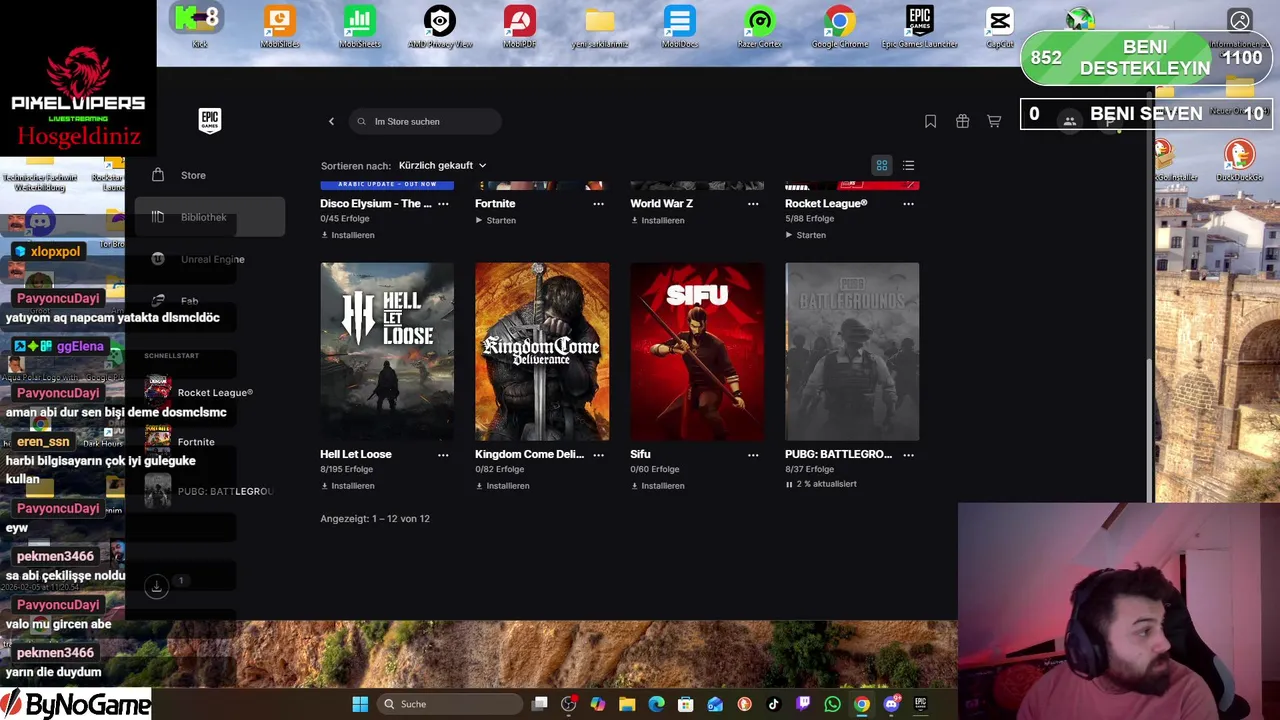Start Rocket League® via Starten
The width and height of the screenshot is (1280, 720).
coord(805,235)
